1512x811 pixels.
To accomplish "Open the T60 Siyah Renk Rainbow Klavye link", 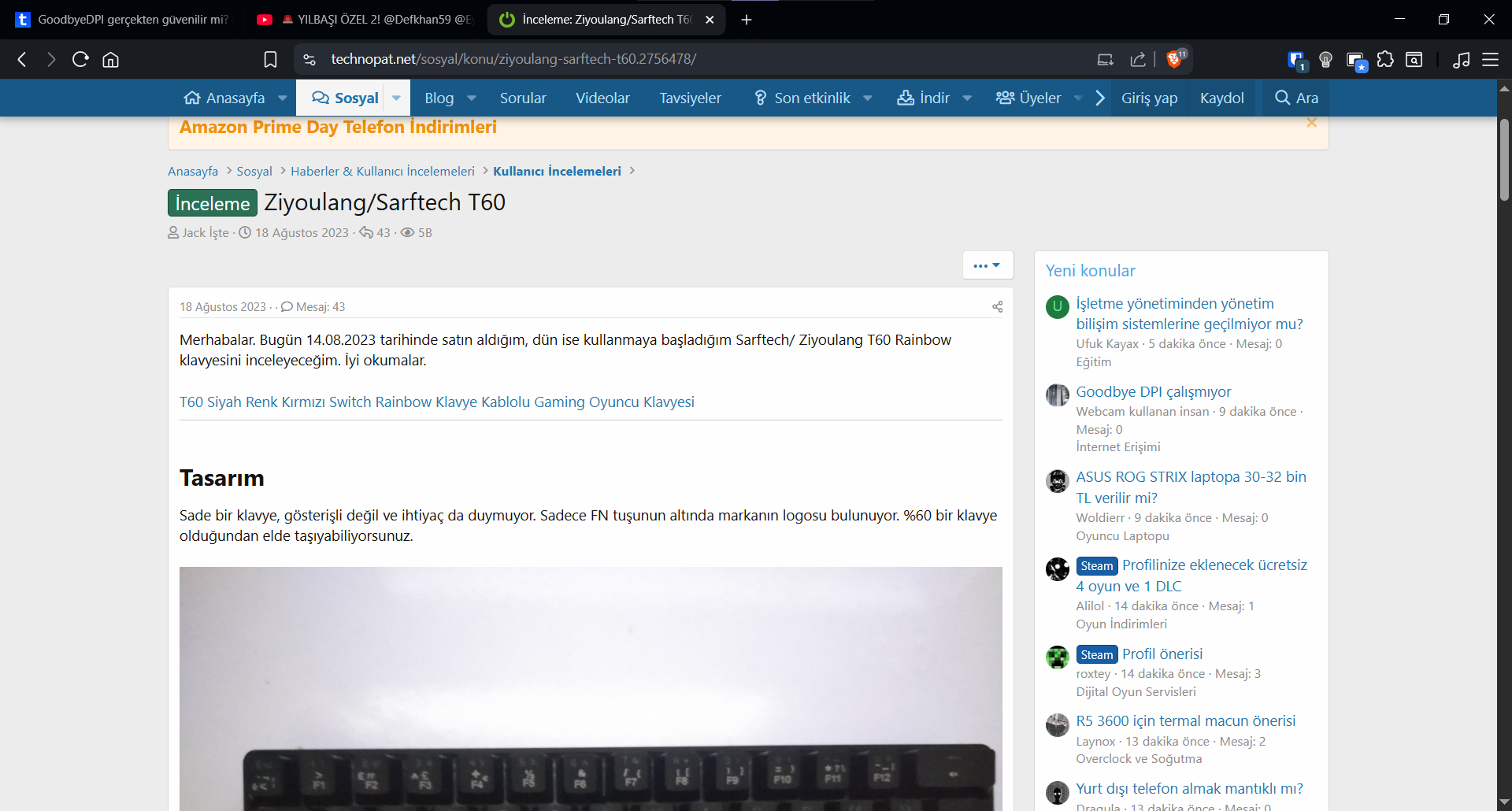I will point(437,402).
